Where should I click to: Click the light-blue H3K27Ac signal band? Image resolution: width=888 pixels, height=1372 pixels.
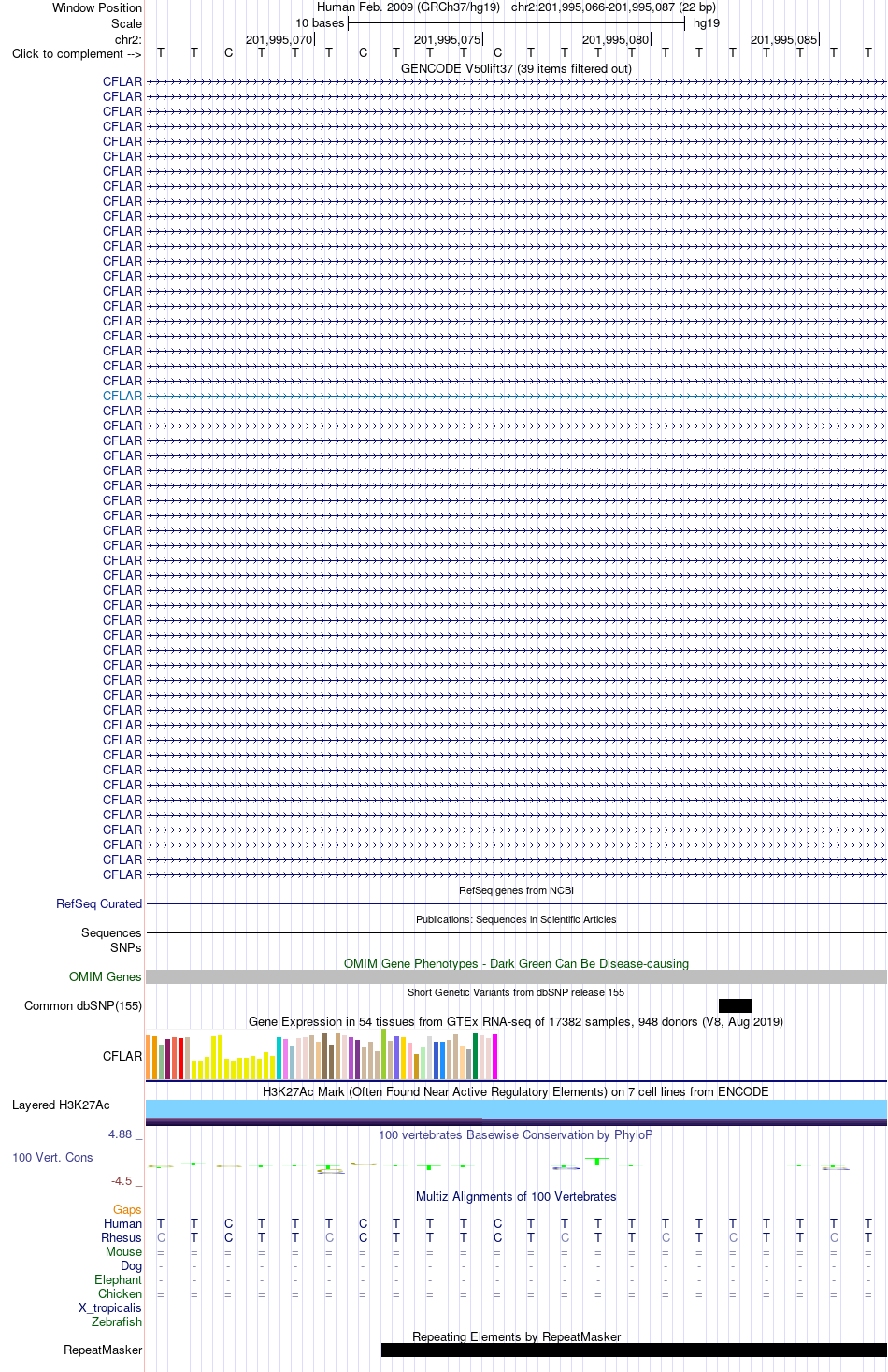click(516, 1108)
